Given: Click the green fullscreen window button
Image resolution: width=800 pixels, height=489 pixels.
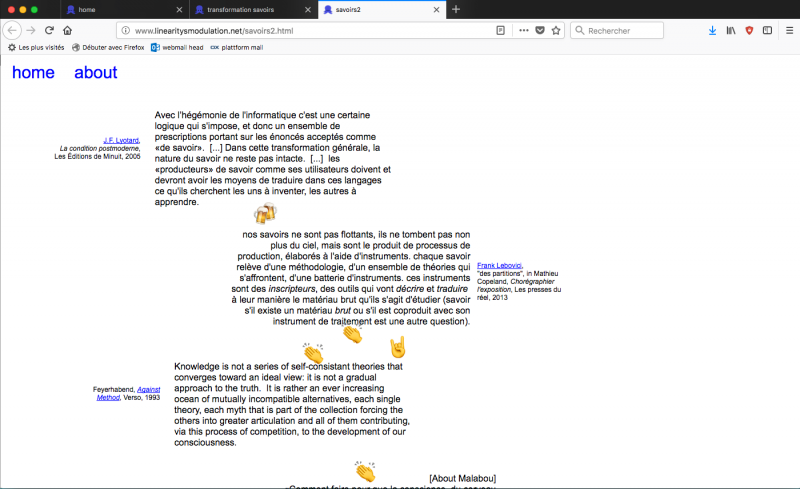Looking at the screenshot, I should click(x=34, y=10).
